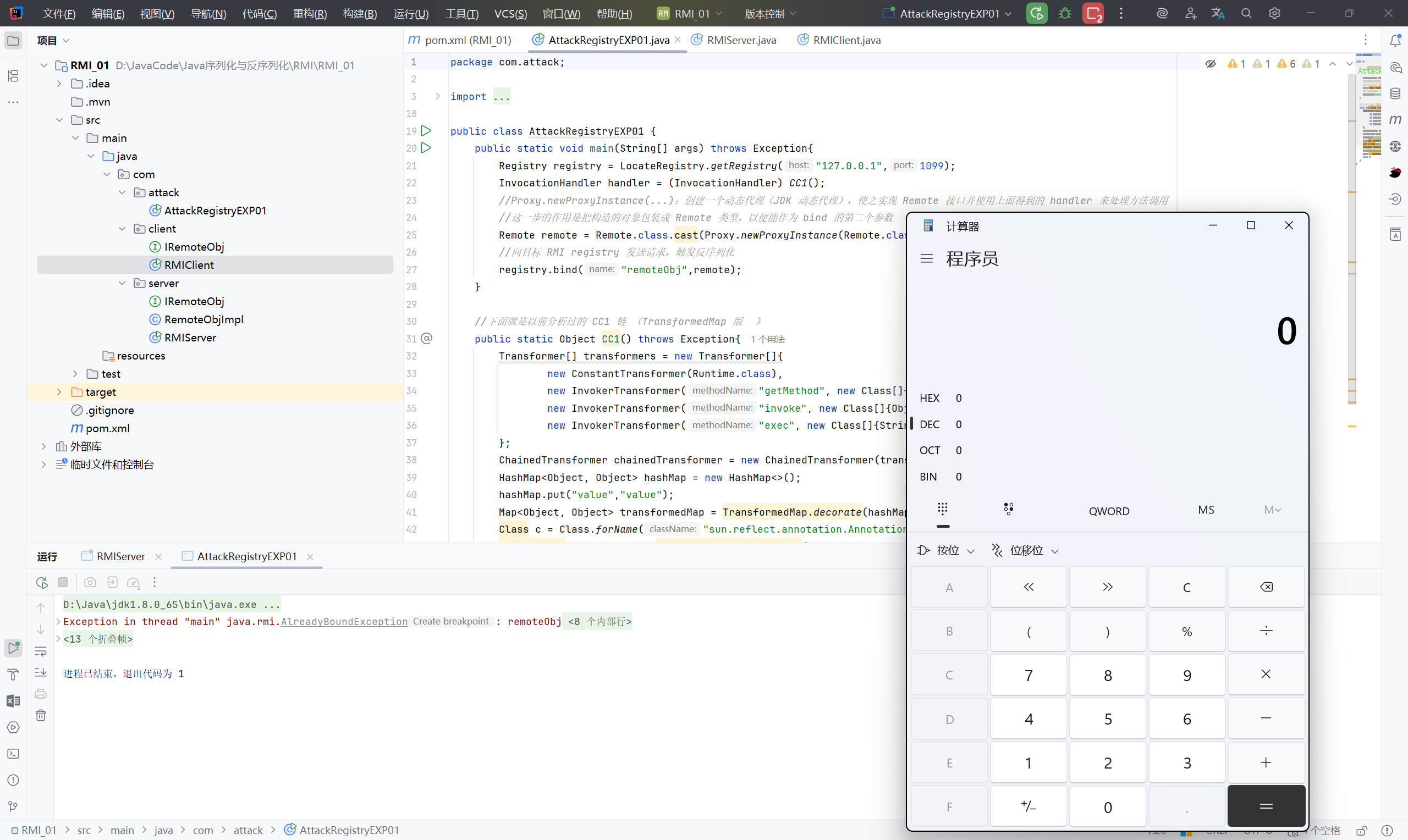The image size is (1408, 840).
Task: Click the AlreadyBoundException link in console
Action: 344,622
